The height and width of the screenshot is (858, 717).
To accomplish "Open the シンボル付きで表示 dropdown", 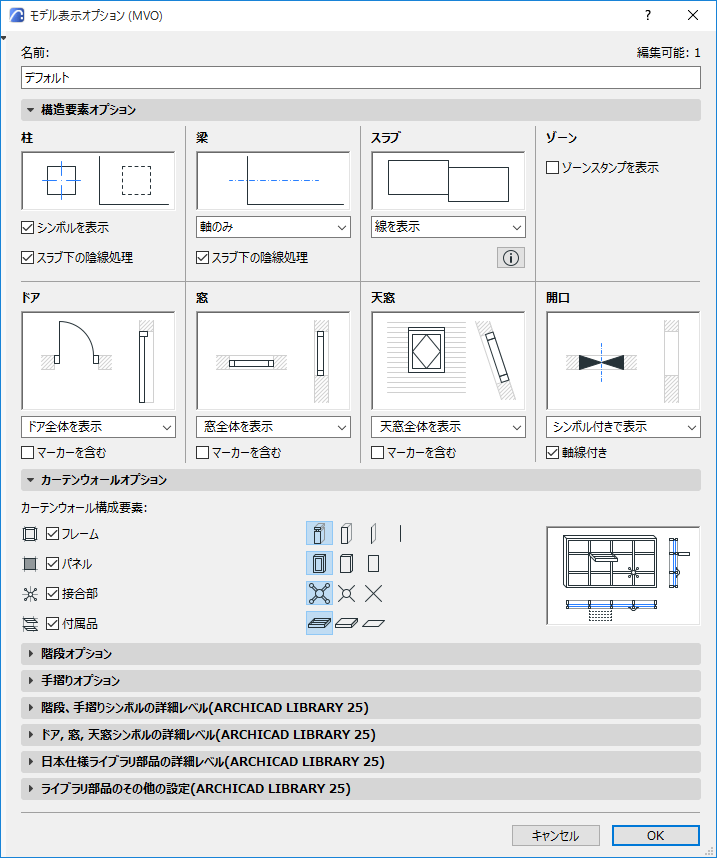I will pyautogui.click(x=623, y=427).
